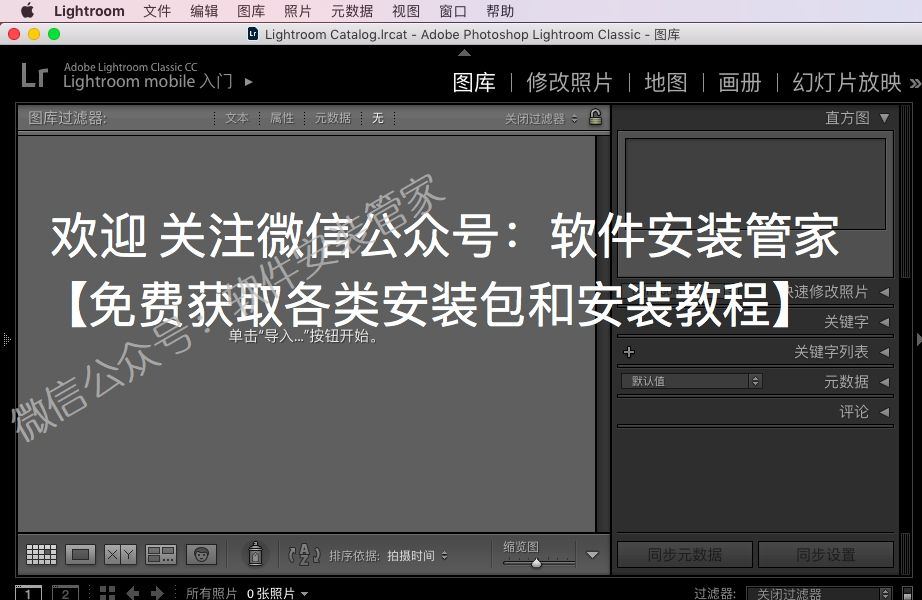Expand the 关键字列表 panel
This screenshot has height=600, width=922.
[x=884, y=352]
